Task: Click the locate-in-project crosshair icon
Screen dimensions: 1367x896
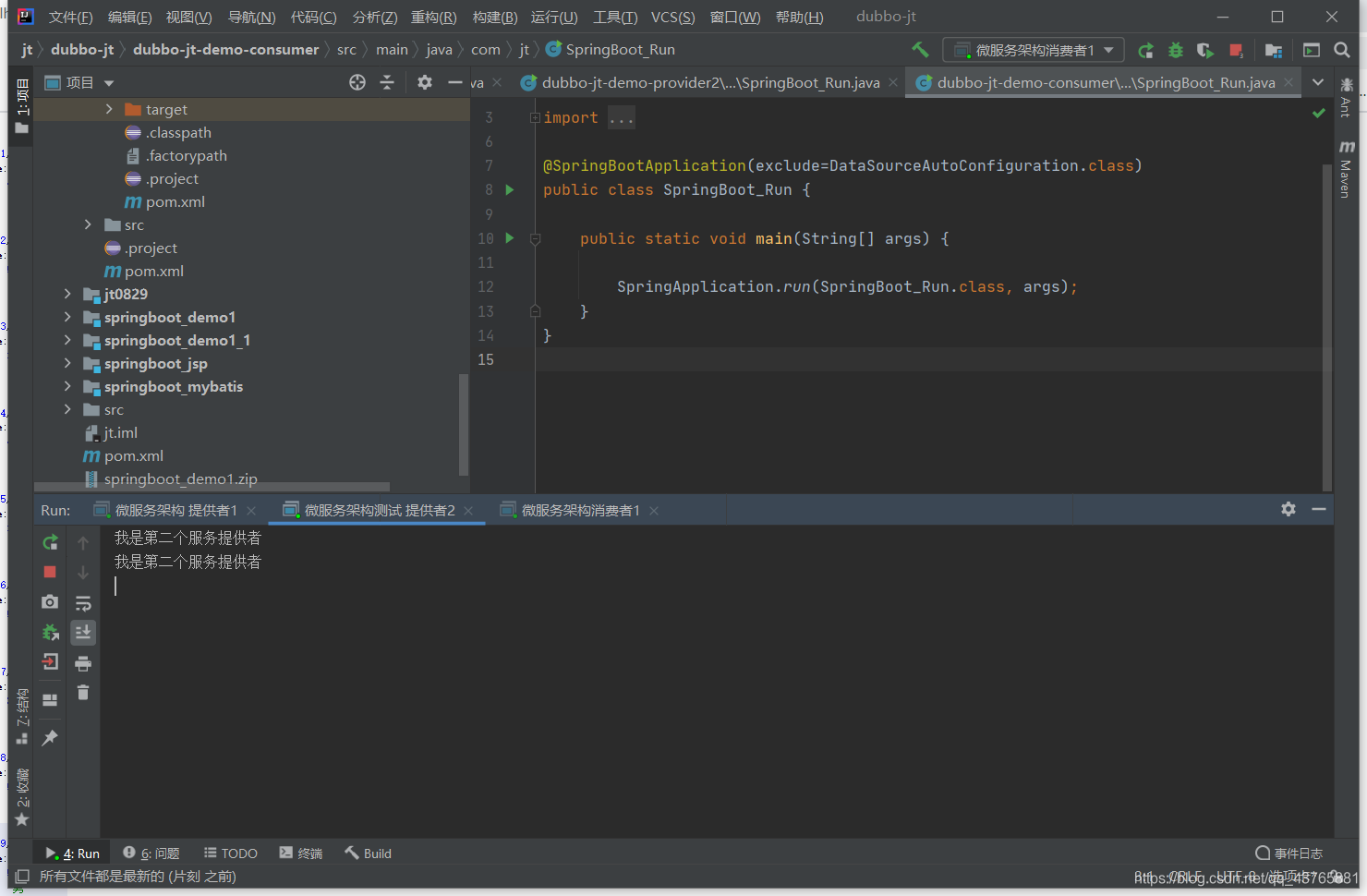Action: click(357, 82)
